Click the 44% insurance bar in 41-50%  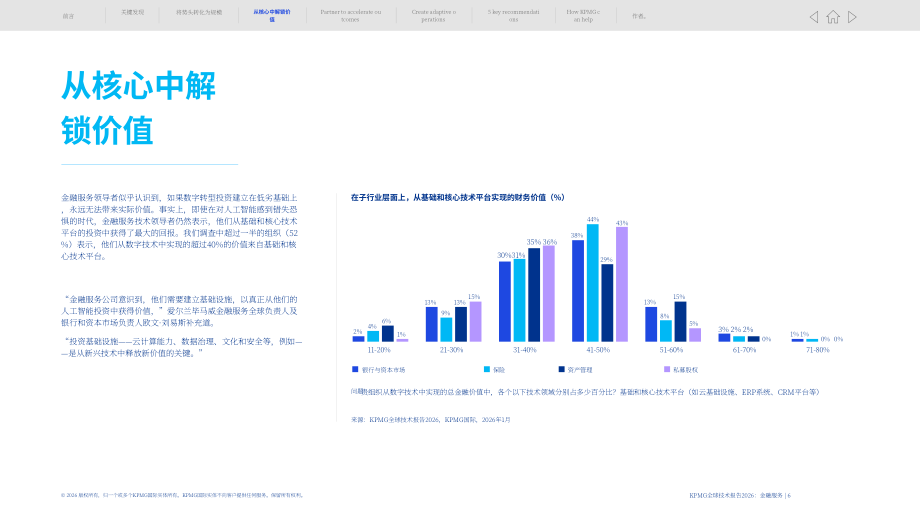point(593,283)
